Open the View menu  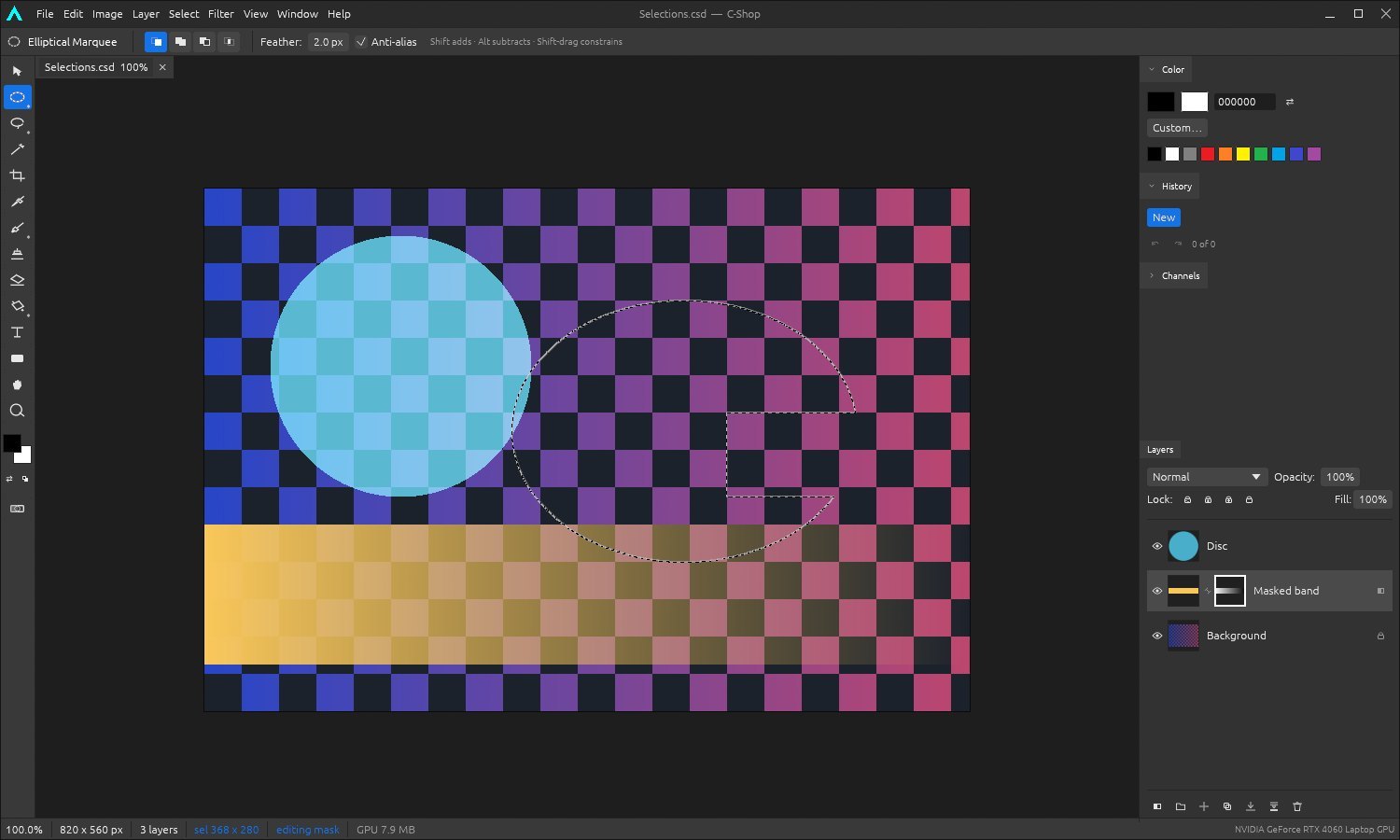pyautogui.click(x=256, y=14)
